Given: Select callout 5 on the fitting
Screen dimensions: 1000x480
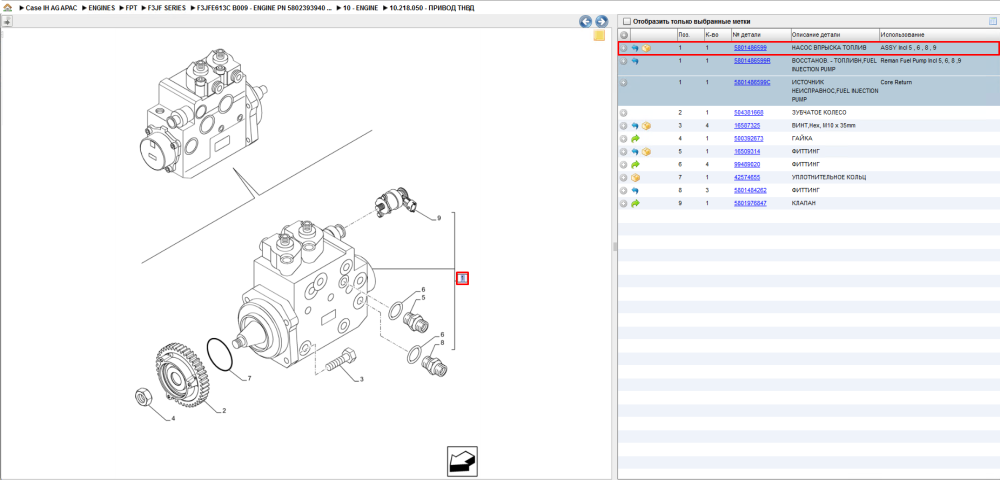Looking at the screenshot, I should [423, 298].
